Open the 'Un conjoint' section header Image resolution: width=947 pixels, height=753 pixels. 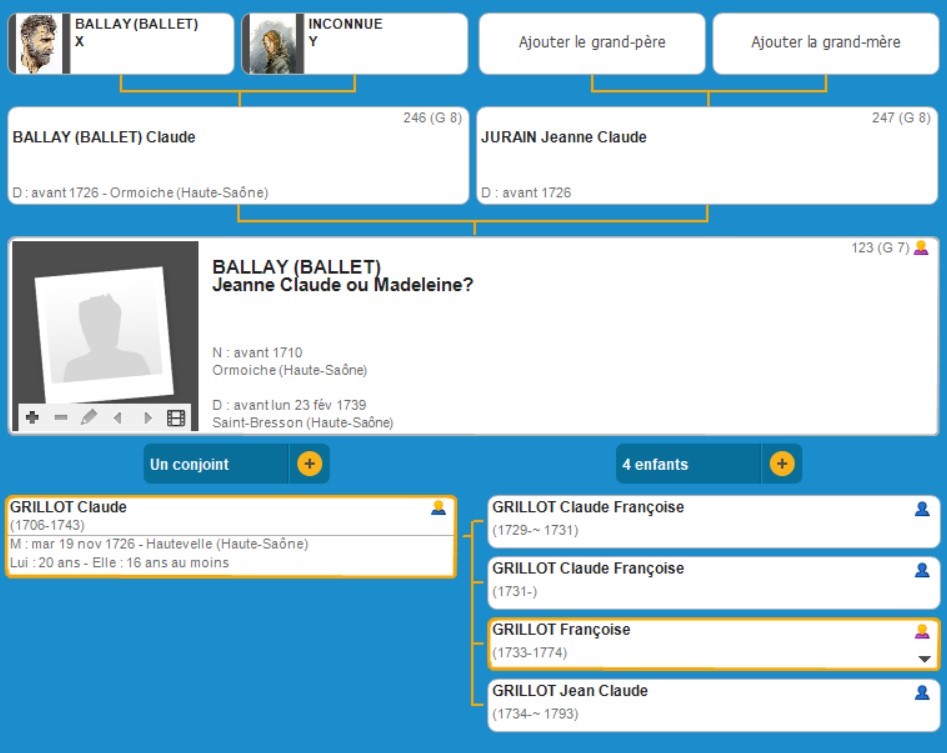pyautogui.click(x=216, y=464)
